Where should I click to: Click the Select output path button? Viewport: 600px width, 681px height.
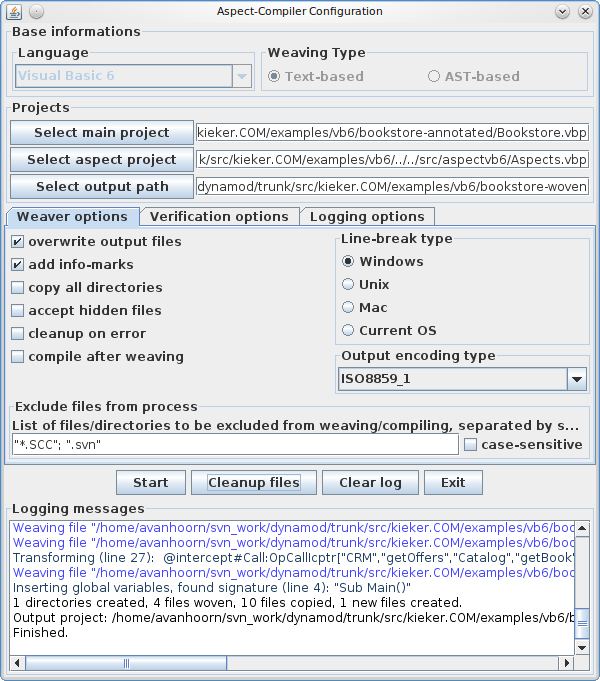point(102,186)
